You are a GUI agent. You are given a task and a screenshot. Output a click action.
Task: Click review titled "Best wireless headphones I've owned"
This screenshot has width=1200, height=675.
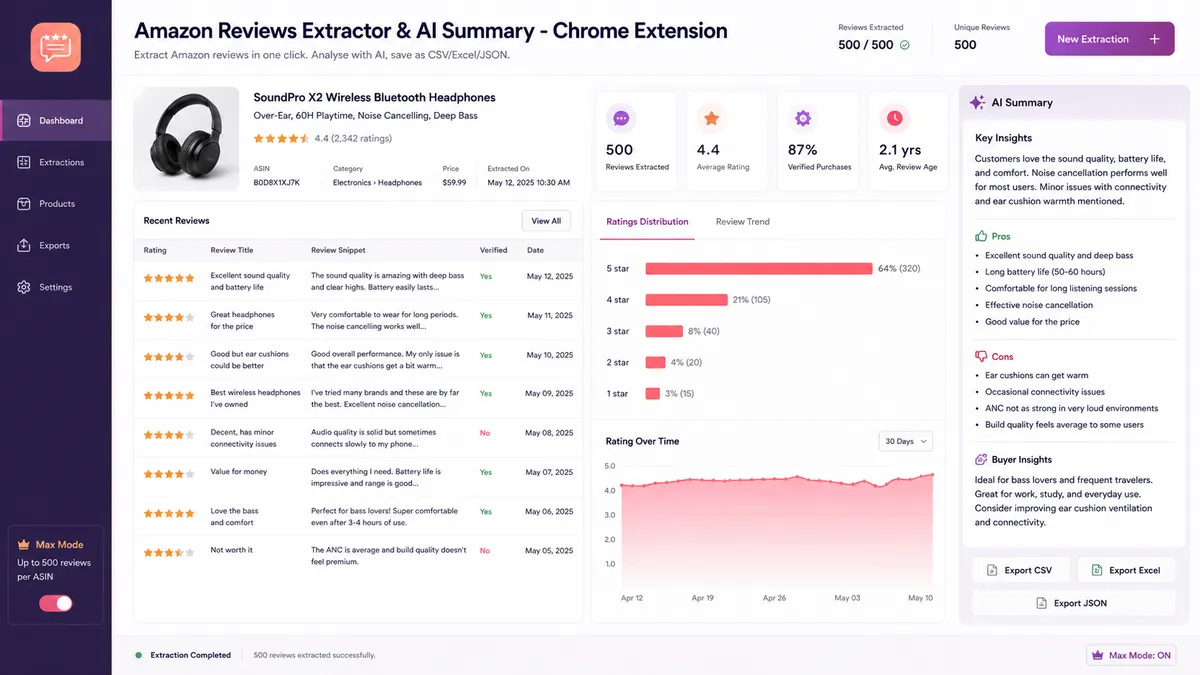click(x=255, y=398)
